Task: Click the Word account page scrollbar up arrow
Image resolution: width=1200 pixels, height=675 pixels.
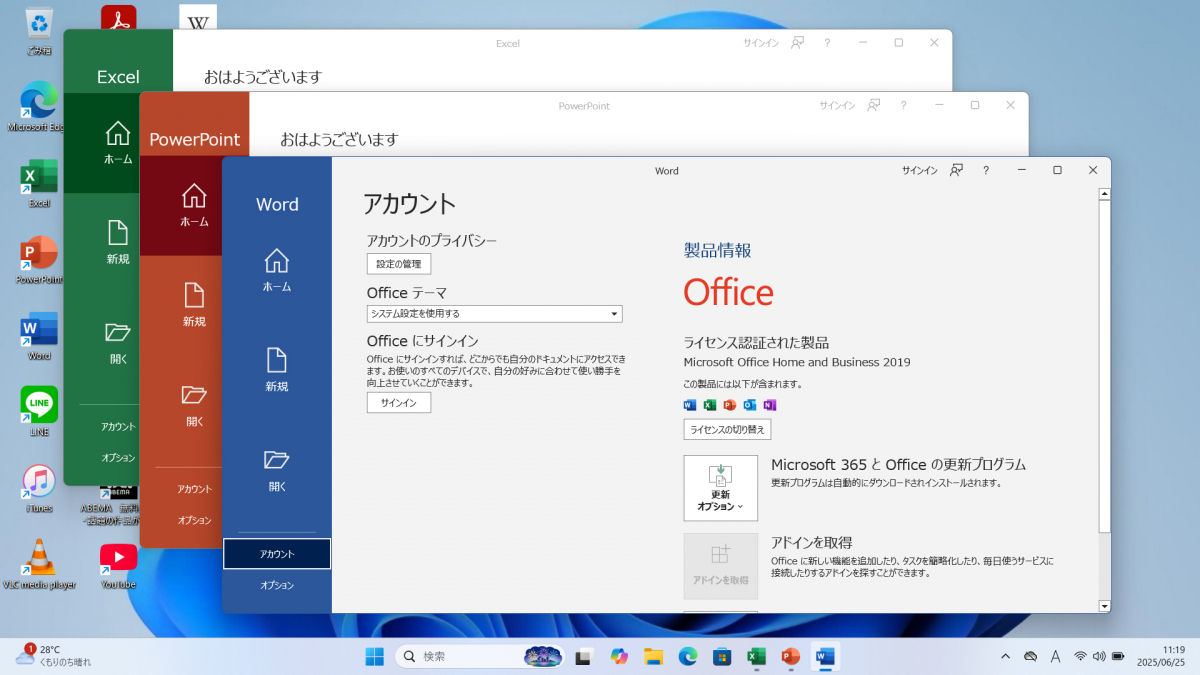Action: (x=1104, y=193)
